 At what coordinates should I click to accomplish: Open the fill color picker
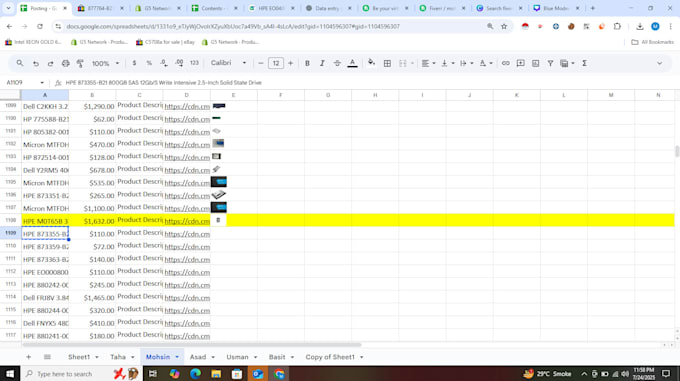[372, 63]
